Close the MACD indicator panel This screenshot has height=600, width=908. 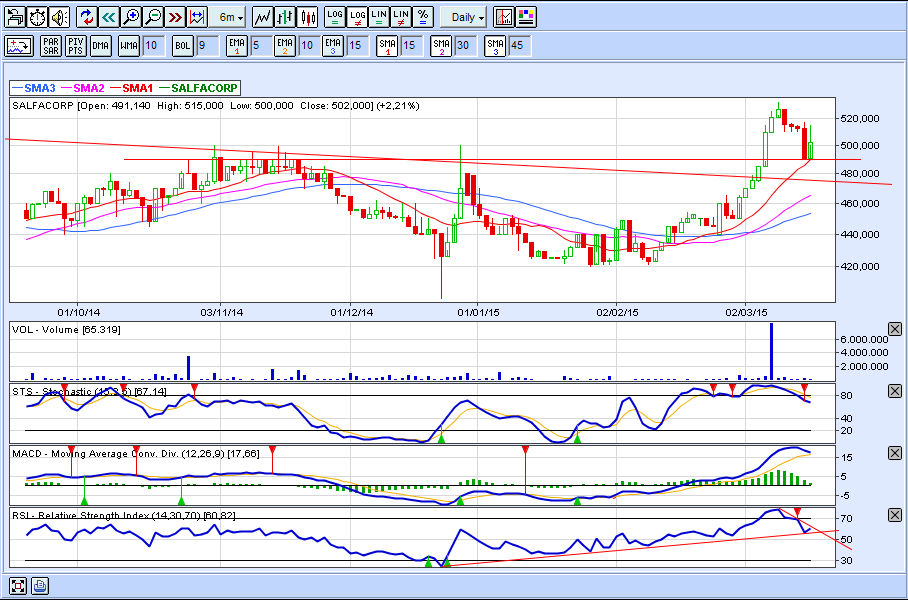pos(895,453)
